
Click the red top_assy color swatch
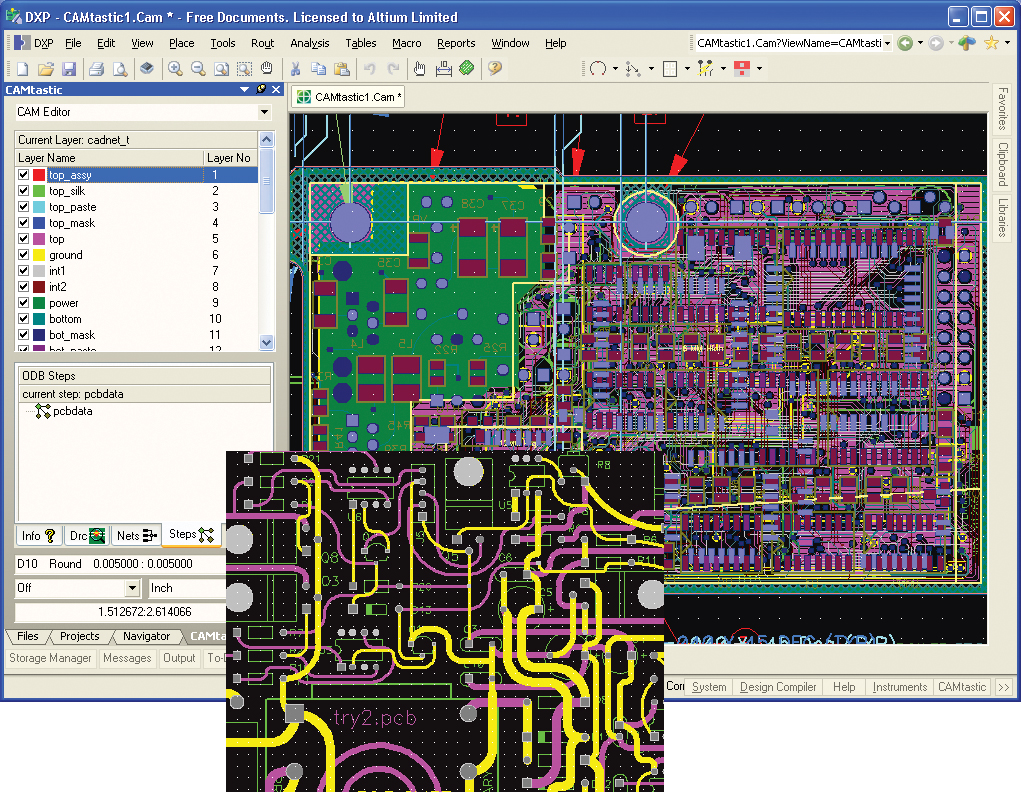[39, 175]
